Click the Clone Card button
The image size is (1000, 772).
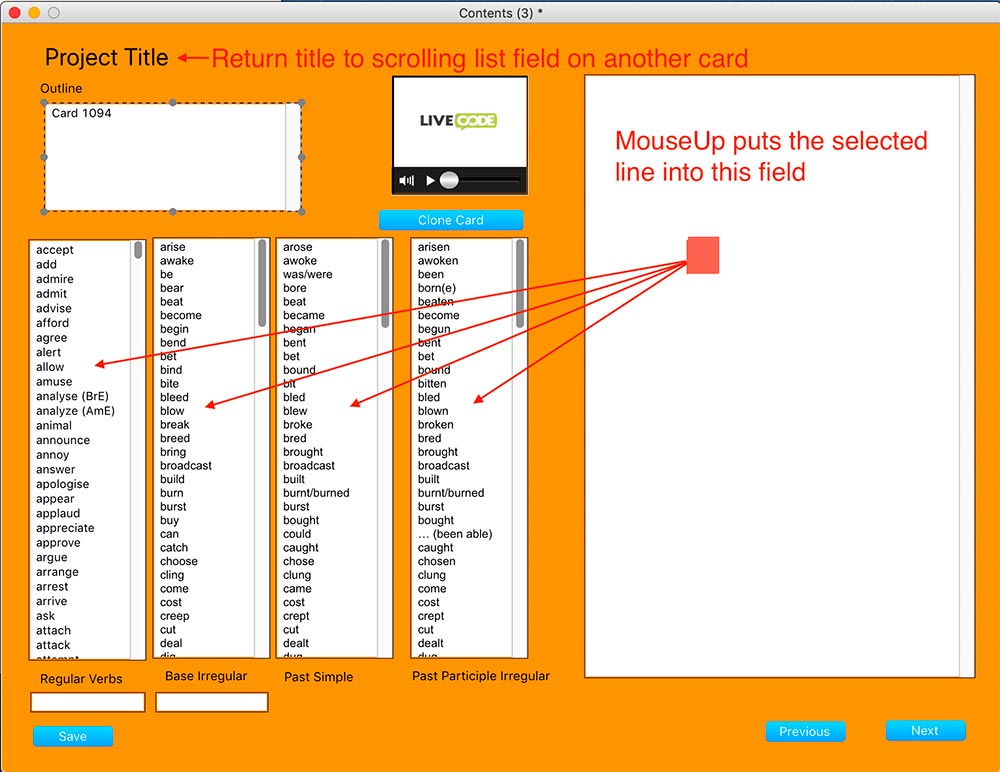[x=451, y=220]
